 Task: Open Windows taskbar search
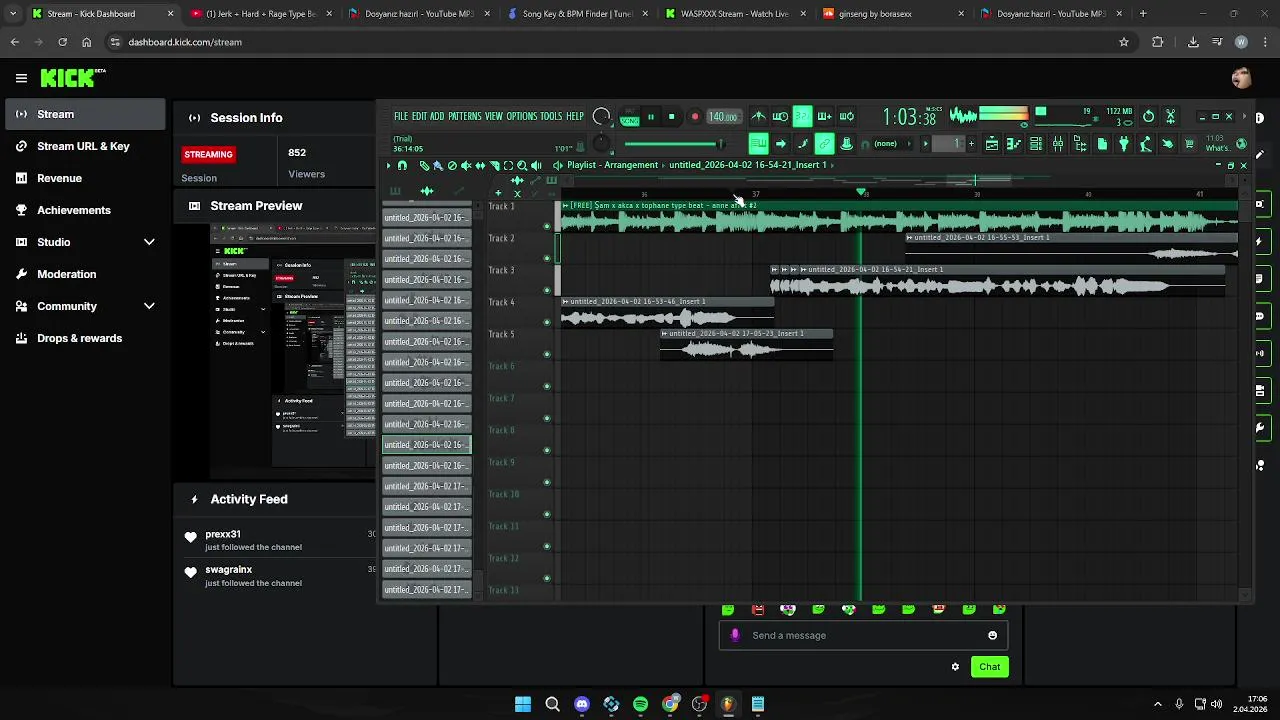(552, 704)
